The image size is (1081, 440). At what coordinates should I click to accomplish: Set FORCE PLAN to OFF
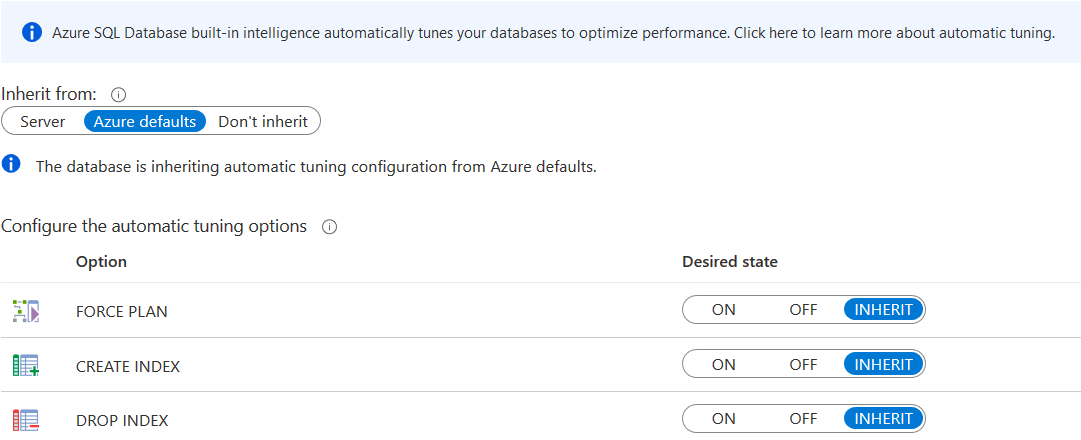[x=803, y=310]
